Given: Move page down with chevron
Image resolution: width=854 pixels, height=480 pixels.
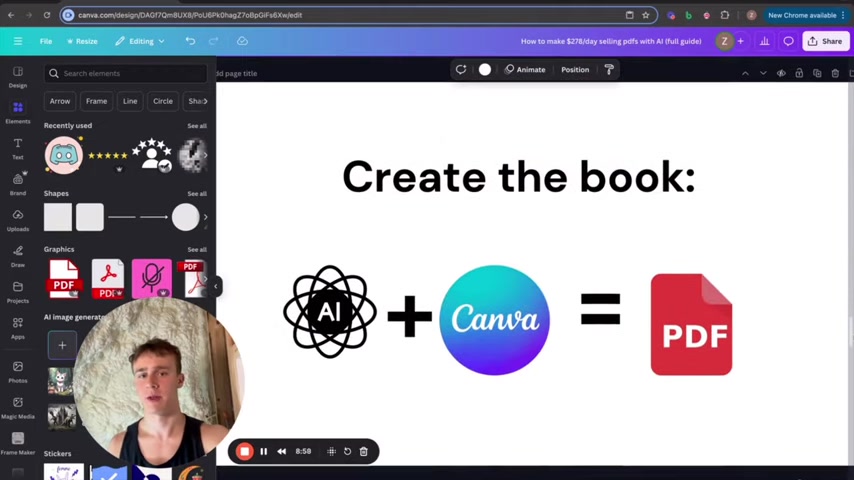Looking at the screenshot, I should pyautogui.click(x=763, y=74).
